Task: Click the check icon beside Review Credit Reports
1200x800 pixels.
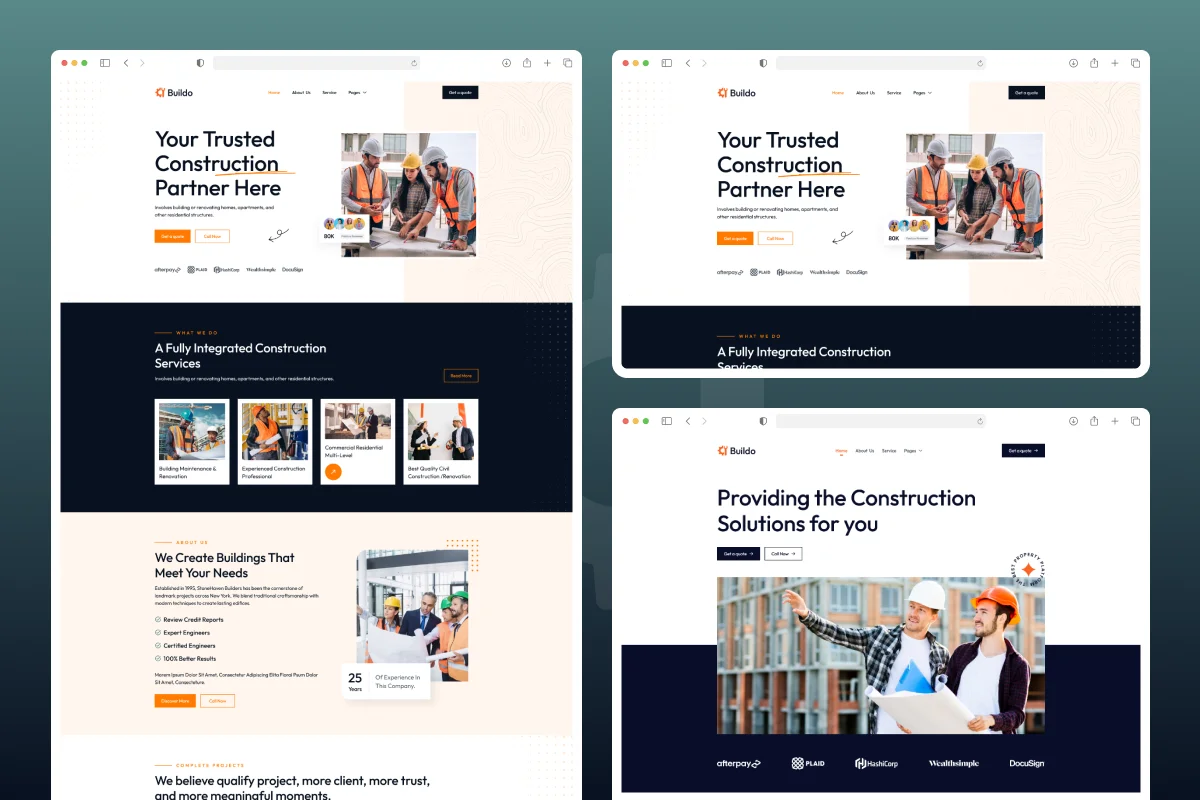Action: pyautogui.click(x=158, y=620)
